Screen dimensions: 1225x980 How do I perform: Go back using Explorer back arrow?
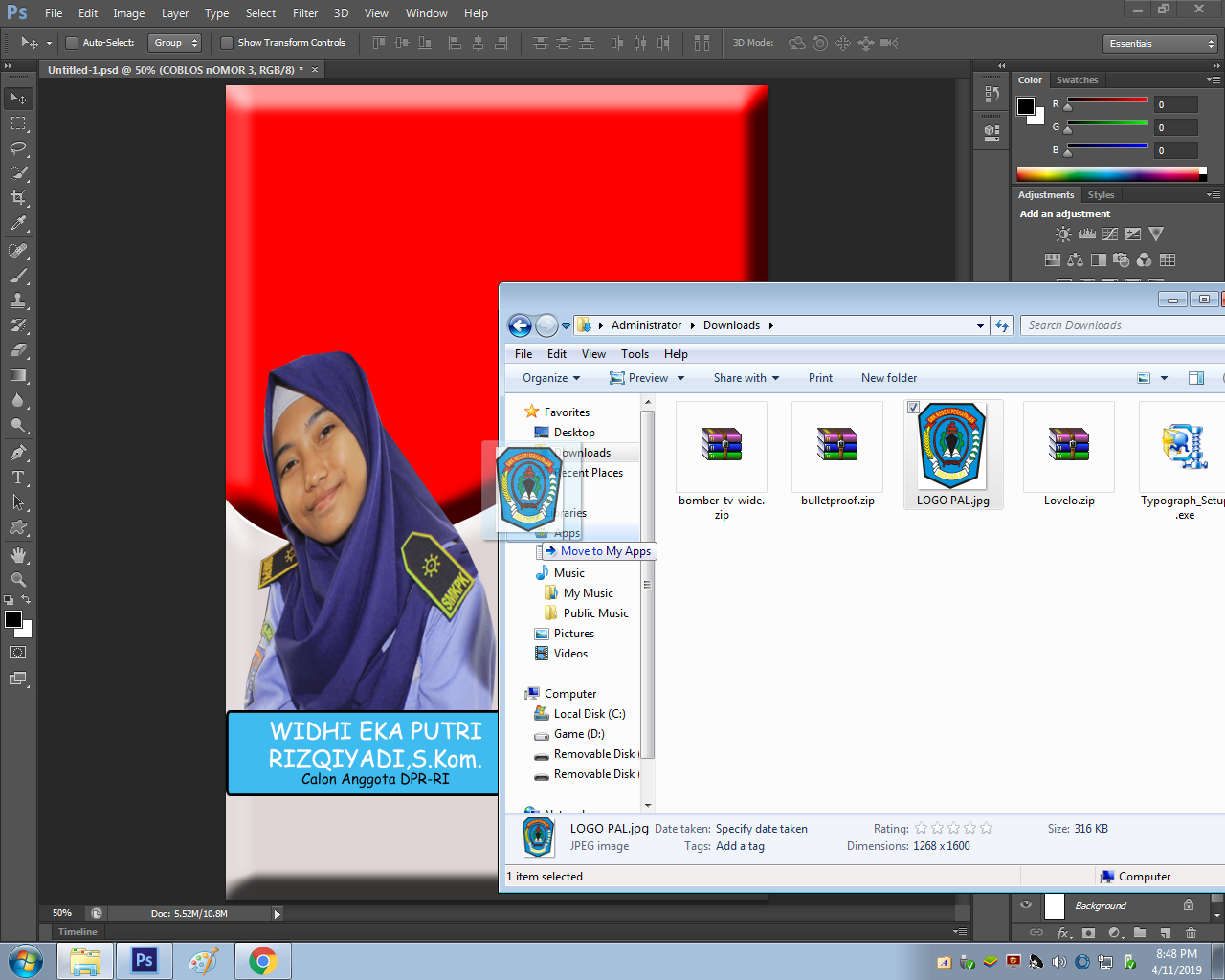tap(520, 326)
